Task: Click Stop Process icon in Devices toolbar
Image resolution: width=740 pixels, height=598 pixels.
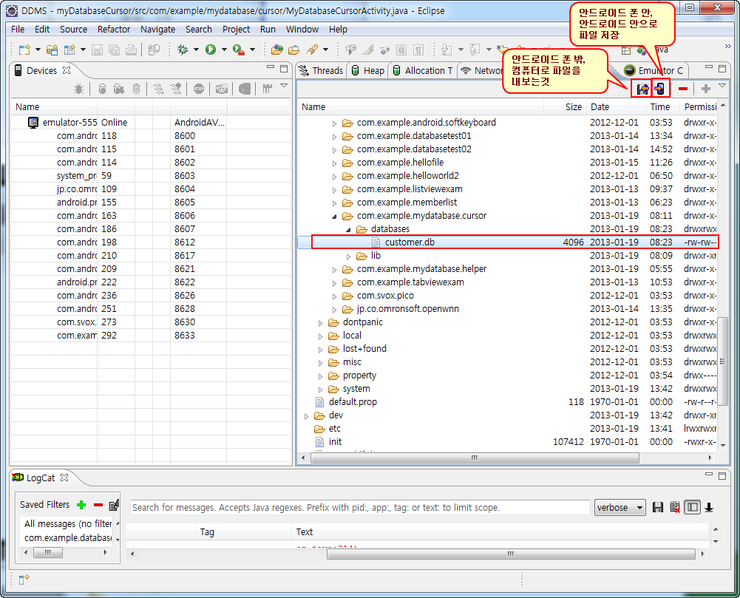Action: (x=198, y=89)
